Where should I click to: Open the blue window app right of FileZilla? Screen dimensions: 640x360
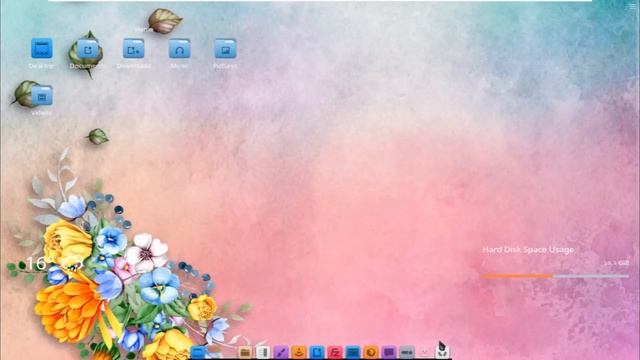(x=353, y=352)
